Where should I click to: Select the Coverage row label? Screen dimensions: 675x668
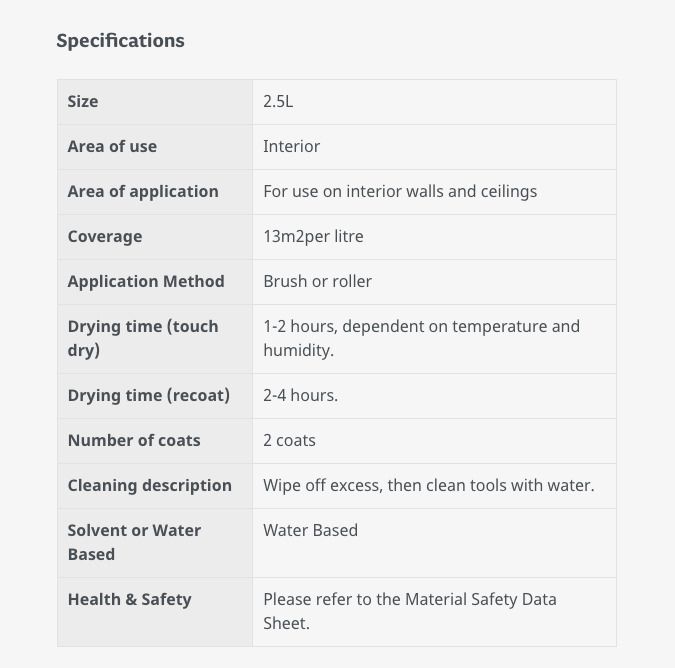105,237
